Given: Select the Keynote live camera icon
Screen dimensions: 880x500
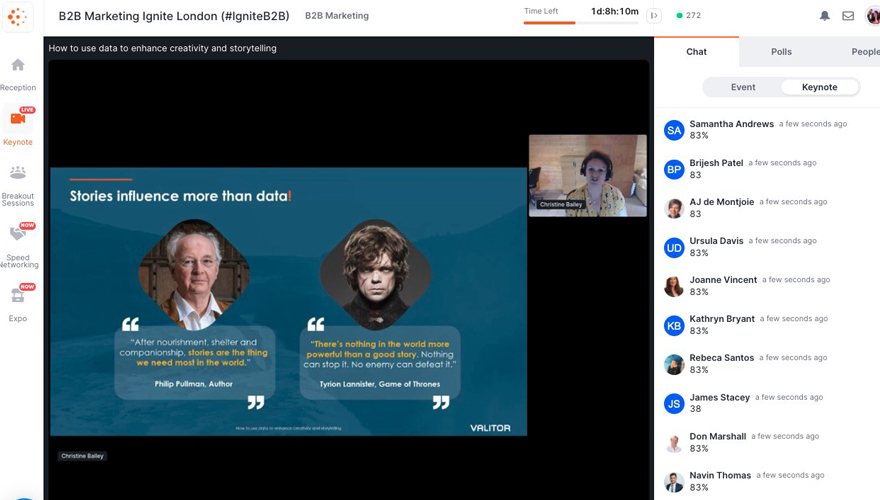Looking at the screenshot, I should coord(18,119).
